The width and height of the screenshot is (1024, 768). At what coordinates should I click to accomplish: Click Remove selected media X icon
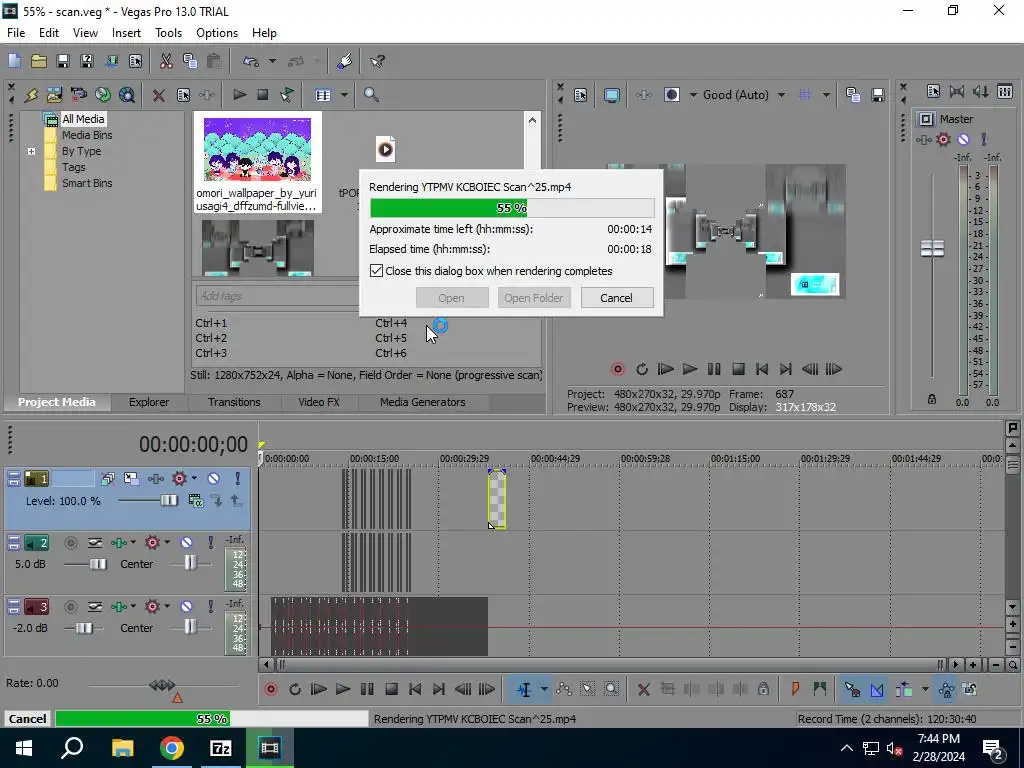point(158,95)
